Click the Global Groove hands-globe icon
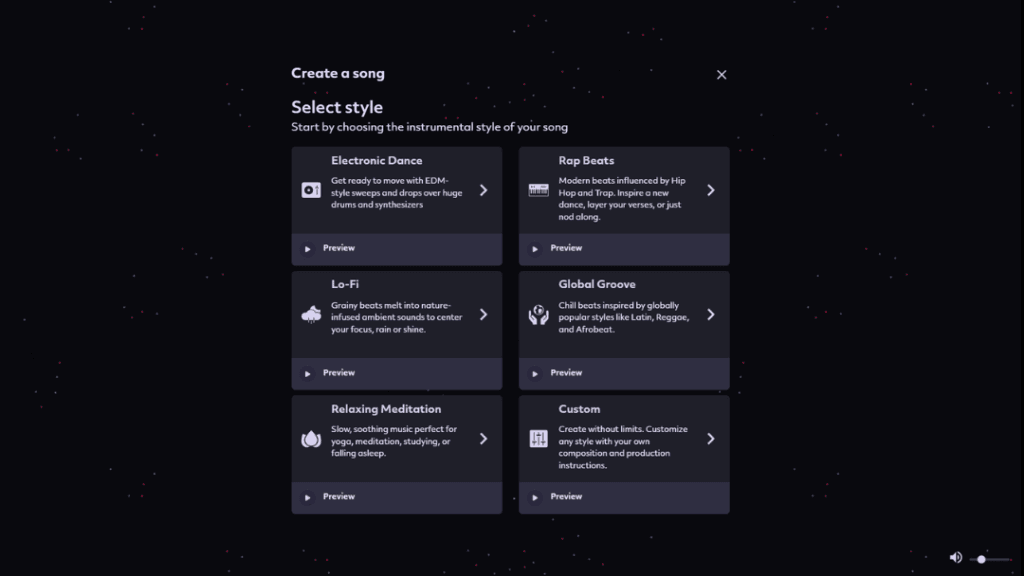Screen dimensions: 1024x576 click(x=538, y=314)
